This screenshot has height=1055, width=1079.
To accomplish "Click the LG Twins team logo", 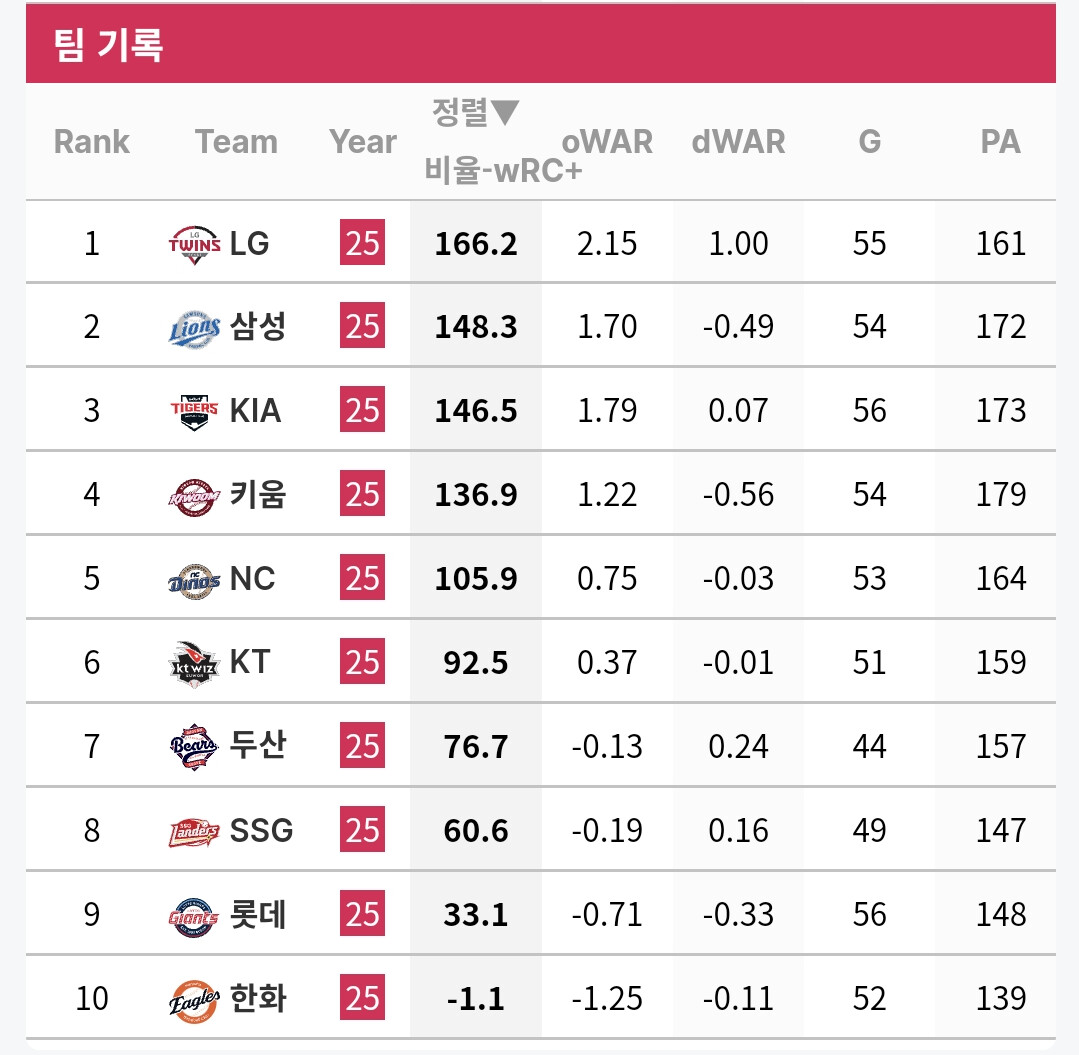I will coord(195,244).
